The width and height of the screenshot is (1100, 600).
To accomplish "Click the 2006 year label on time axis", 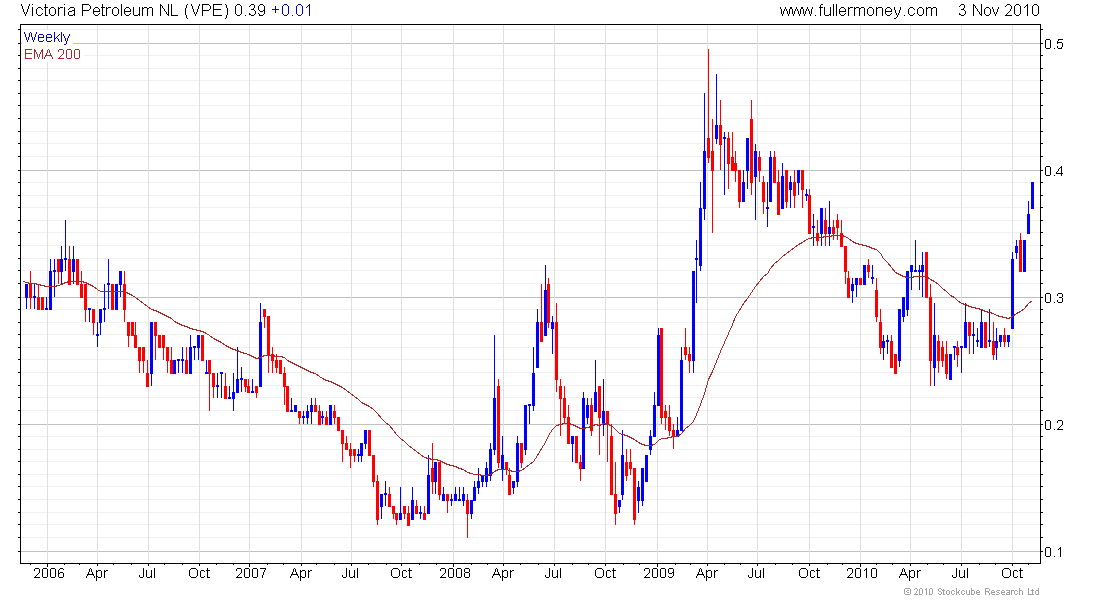I will [48, 573].
